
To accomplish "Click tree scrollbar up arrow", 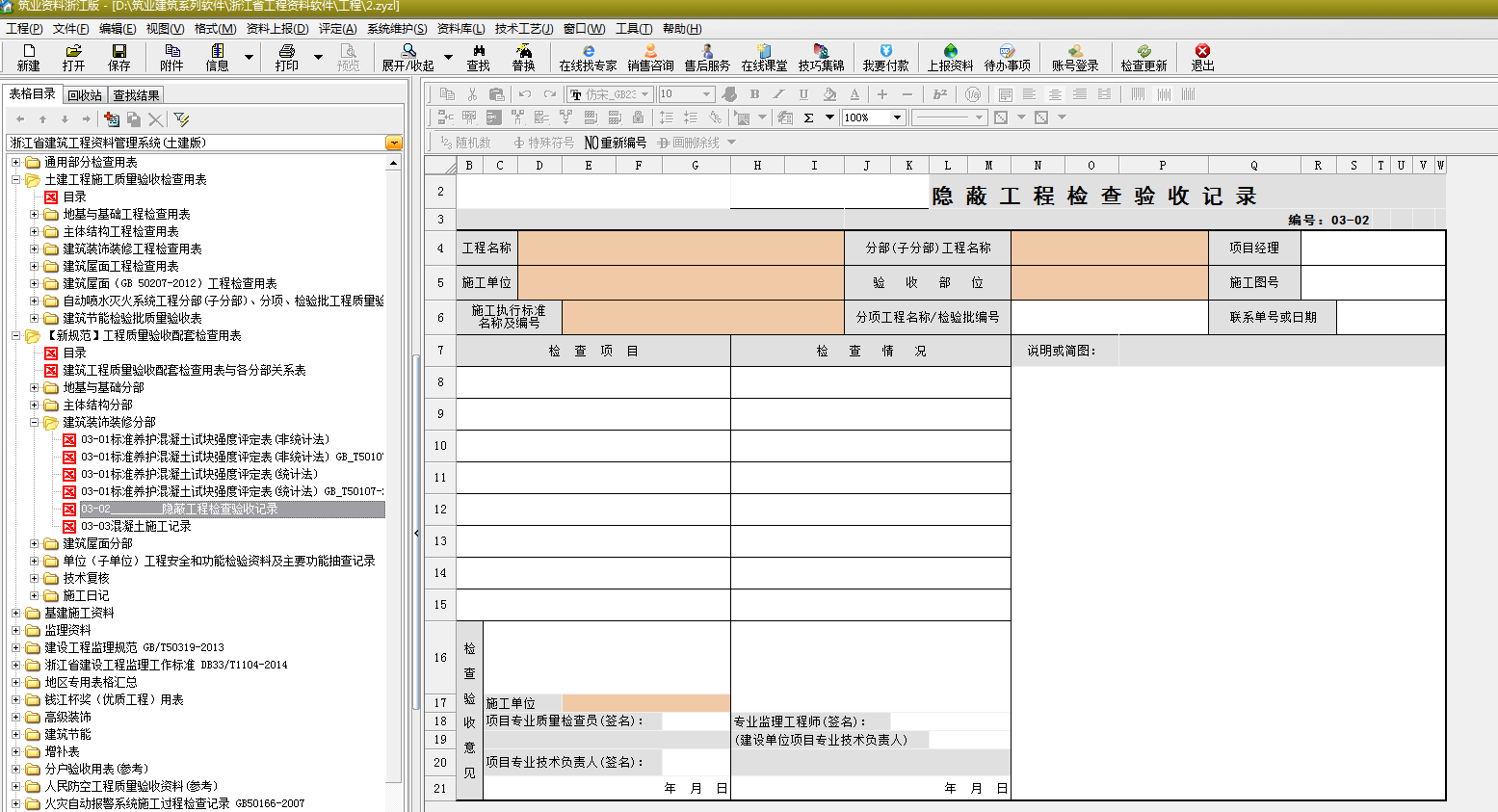I will (x=394, y=164).
